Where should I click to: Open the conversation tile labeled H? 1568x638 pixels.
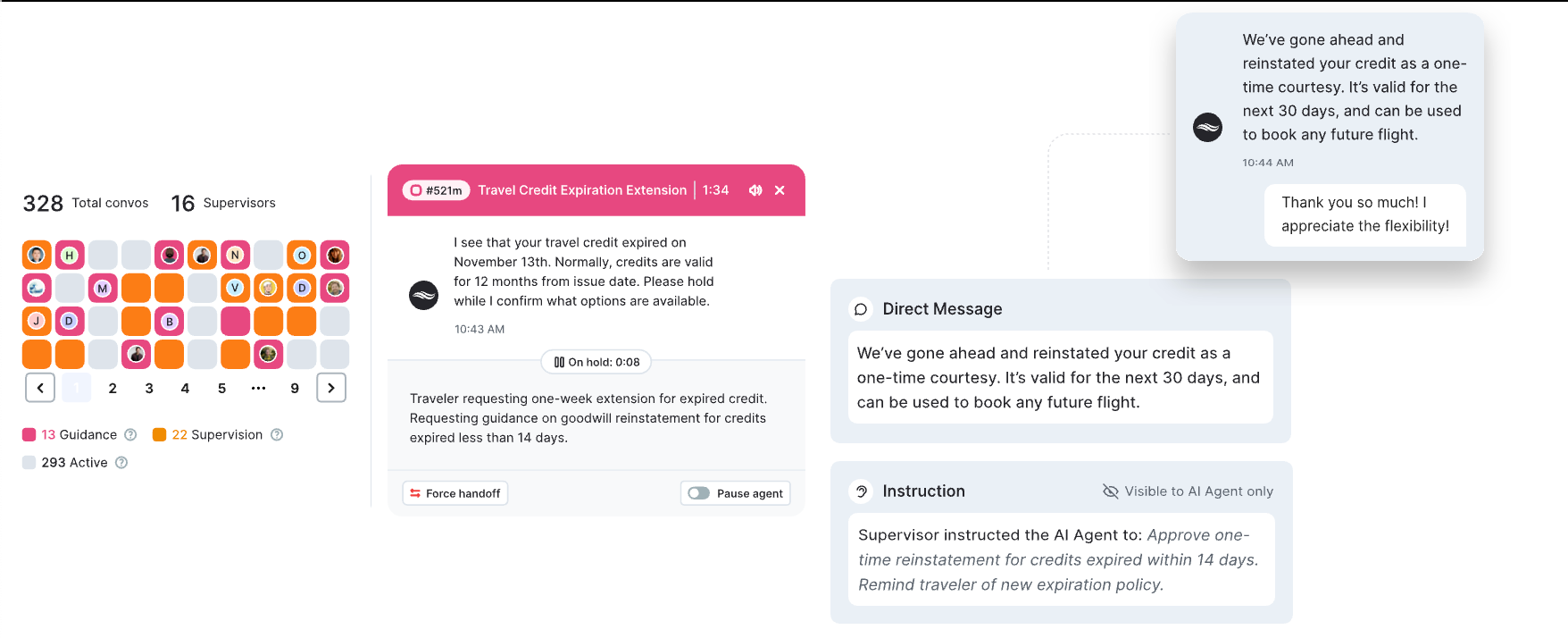pos(70,256)
